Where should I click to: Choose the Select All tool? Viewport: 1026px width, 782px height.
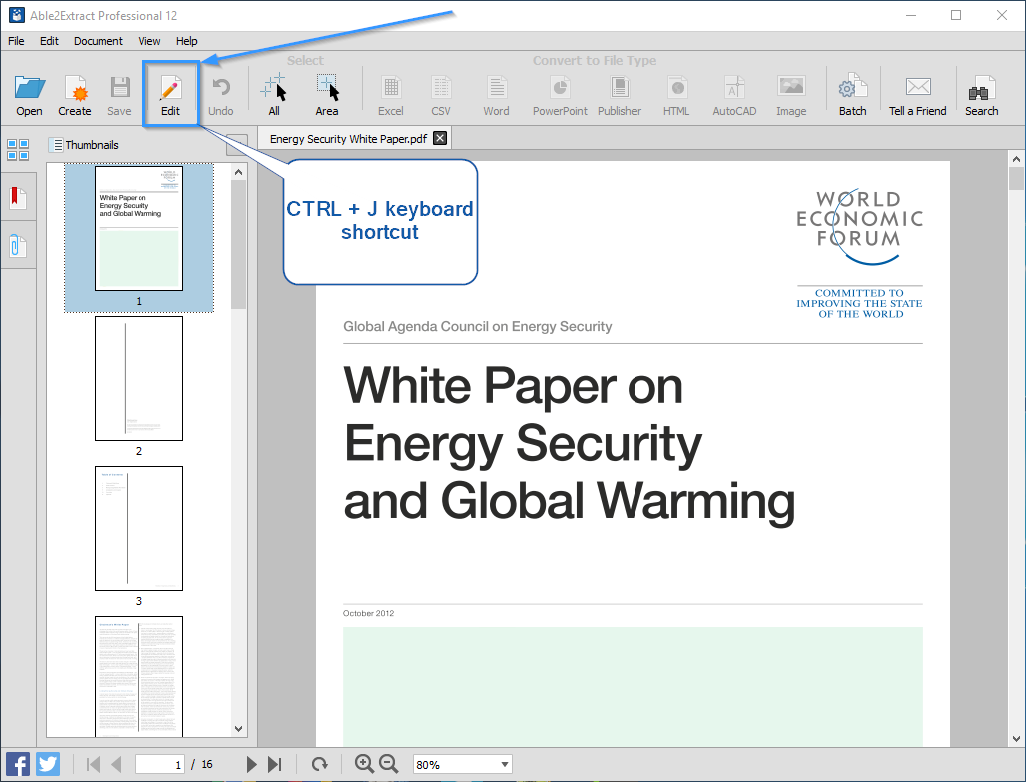click(274, 96)
